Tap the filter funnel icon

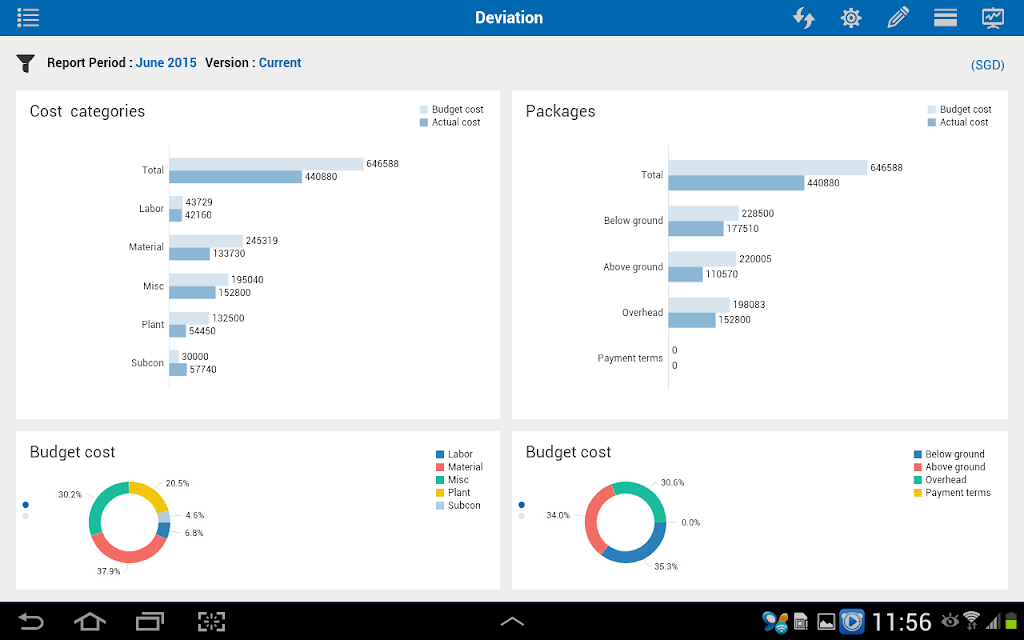click(25, 63)
